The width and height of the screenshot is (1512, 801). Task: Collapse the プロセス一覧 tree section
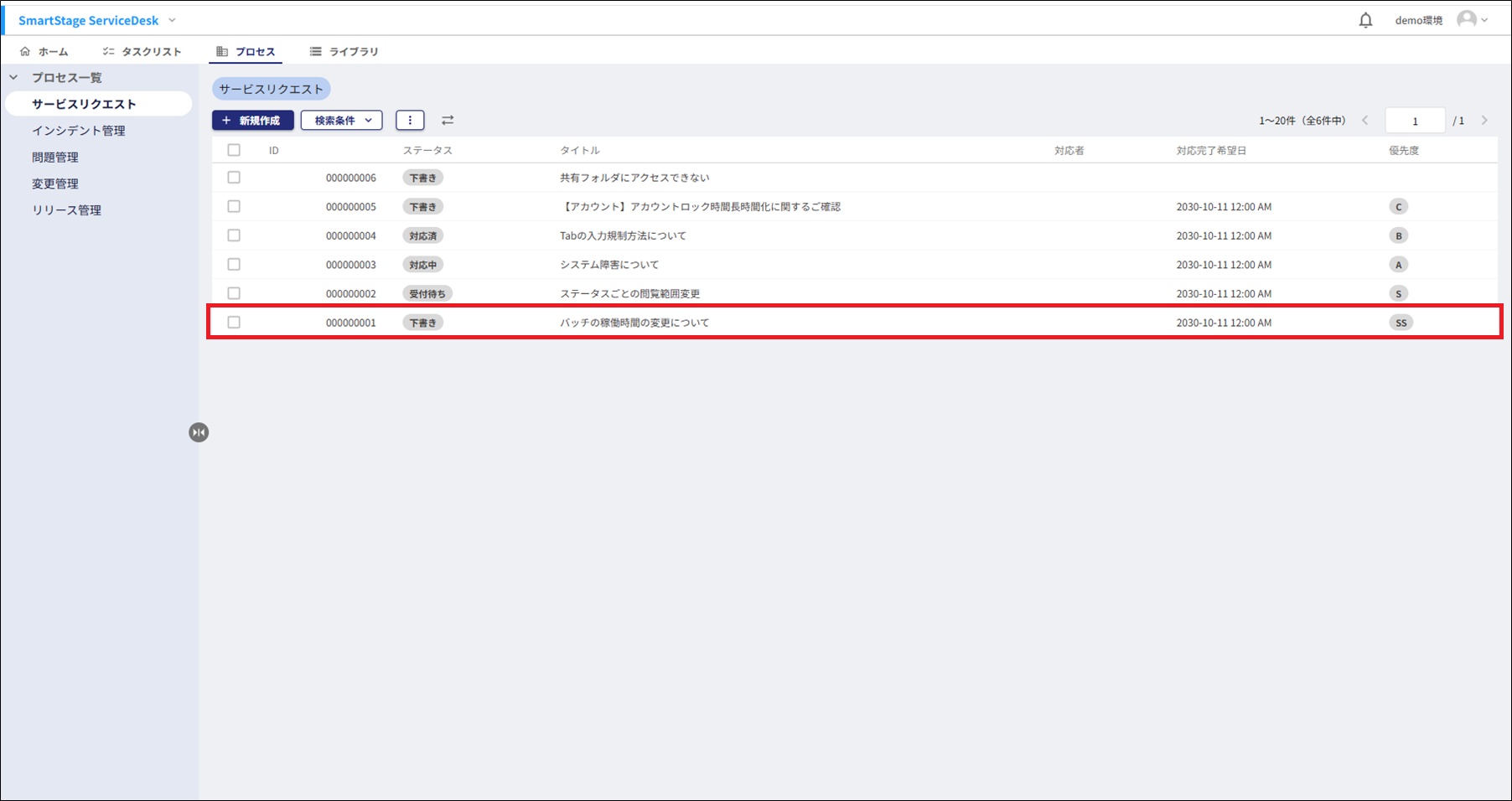click(x=13, y=78)
